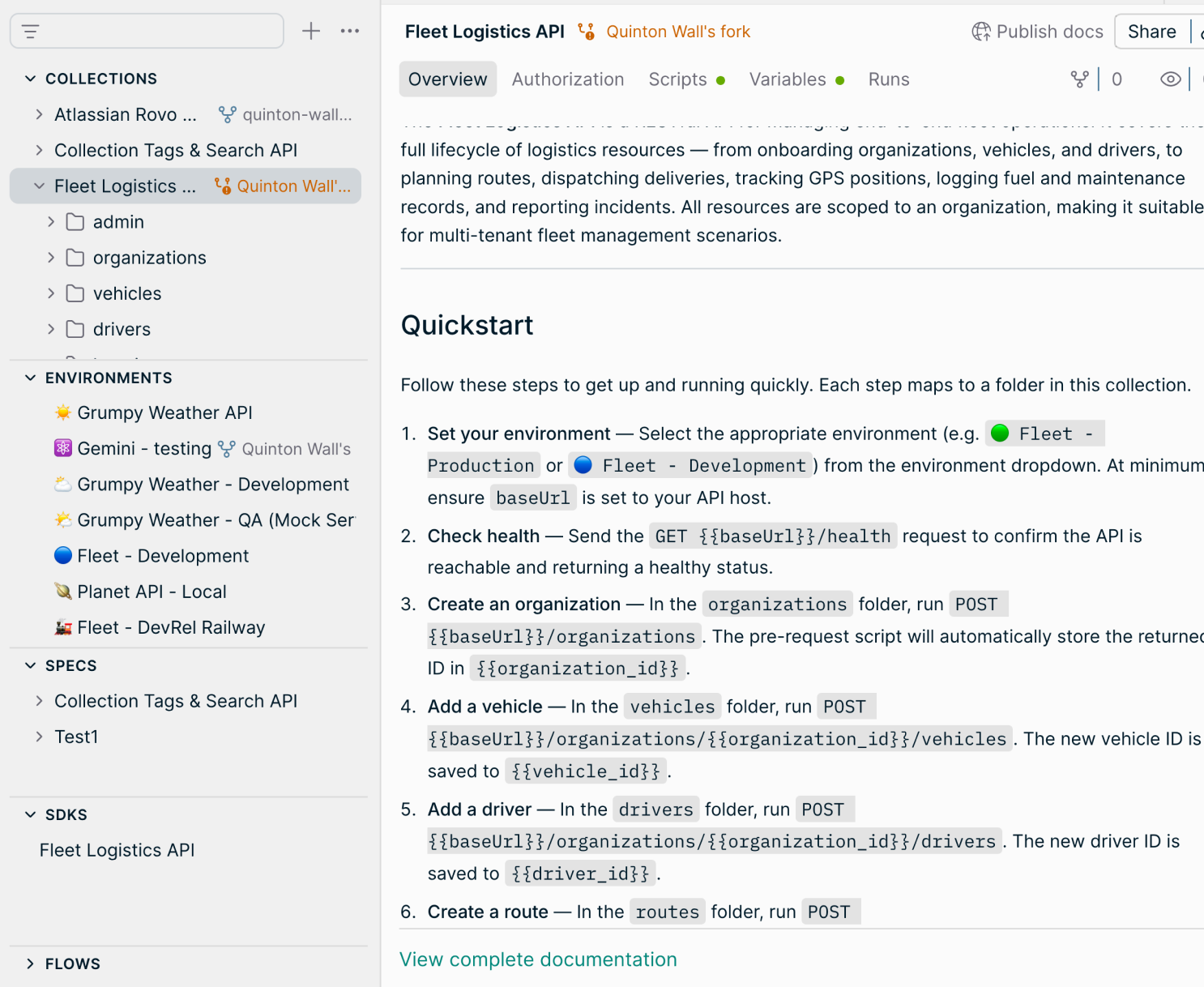
Task: Open Publish docs using the globe icon
Action: point(981,32)
